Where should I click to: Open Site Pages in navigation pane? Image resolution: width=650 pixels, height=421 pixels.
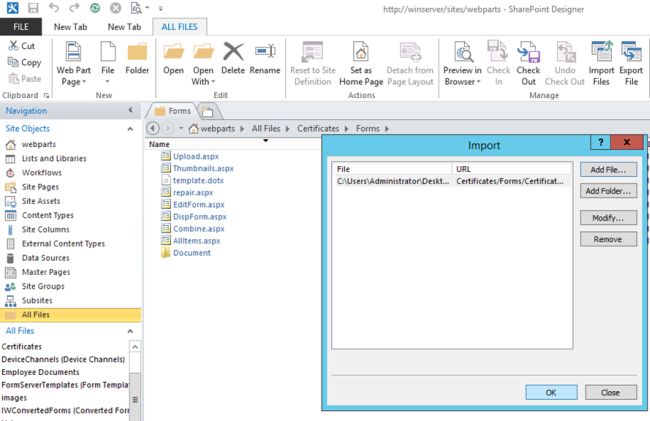40,187
